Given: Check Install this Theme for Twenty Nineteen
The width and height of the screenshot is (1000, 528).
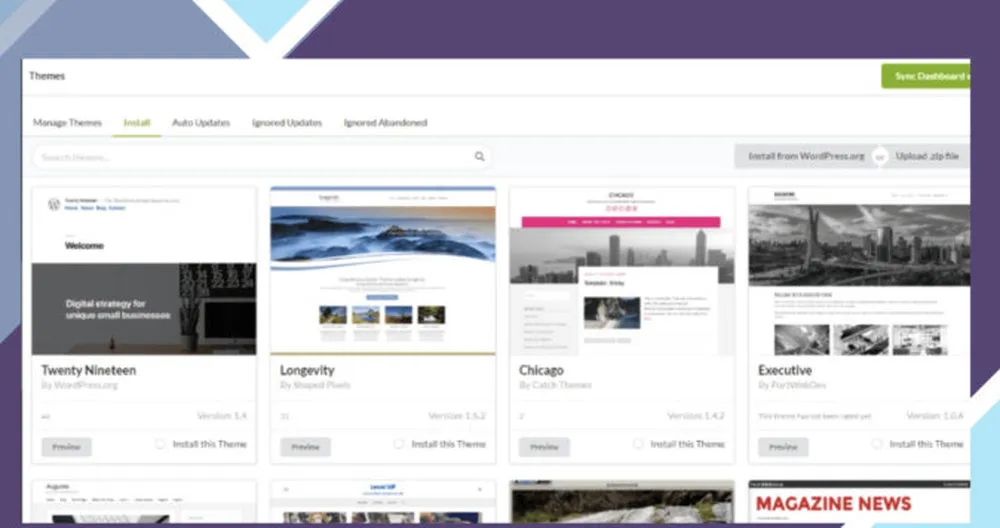Looking at the screenshot, I should [160, 444].
